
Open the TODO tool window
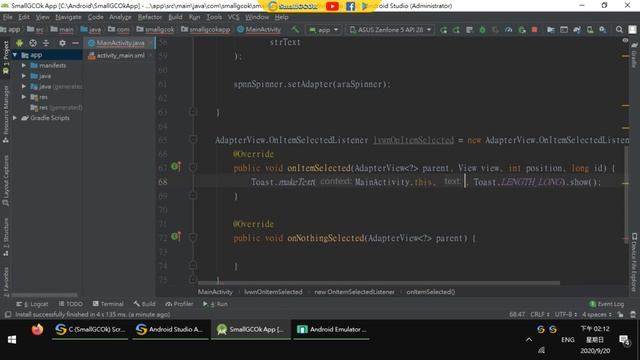(71, 304)
